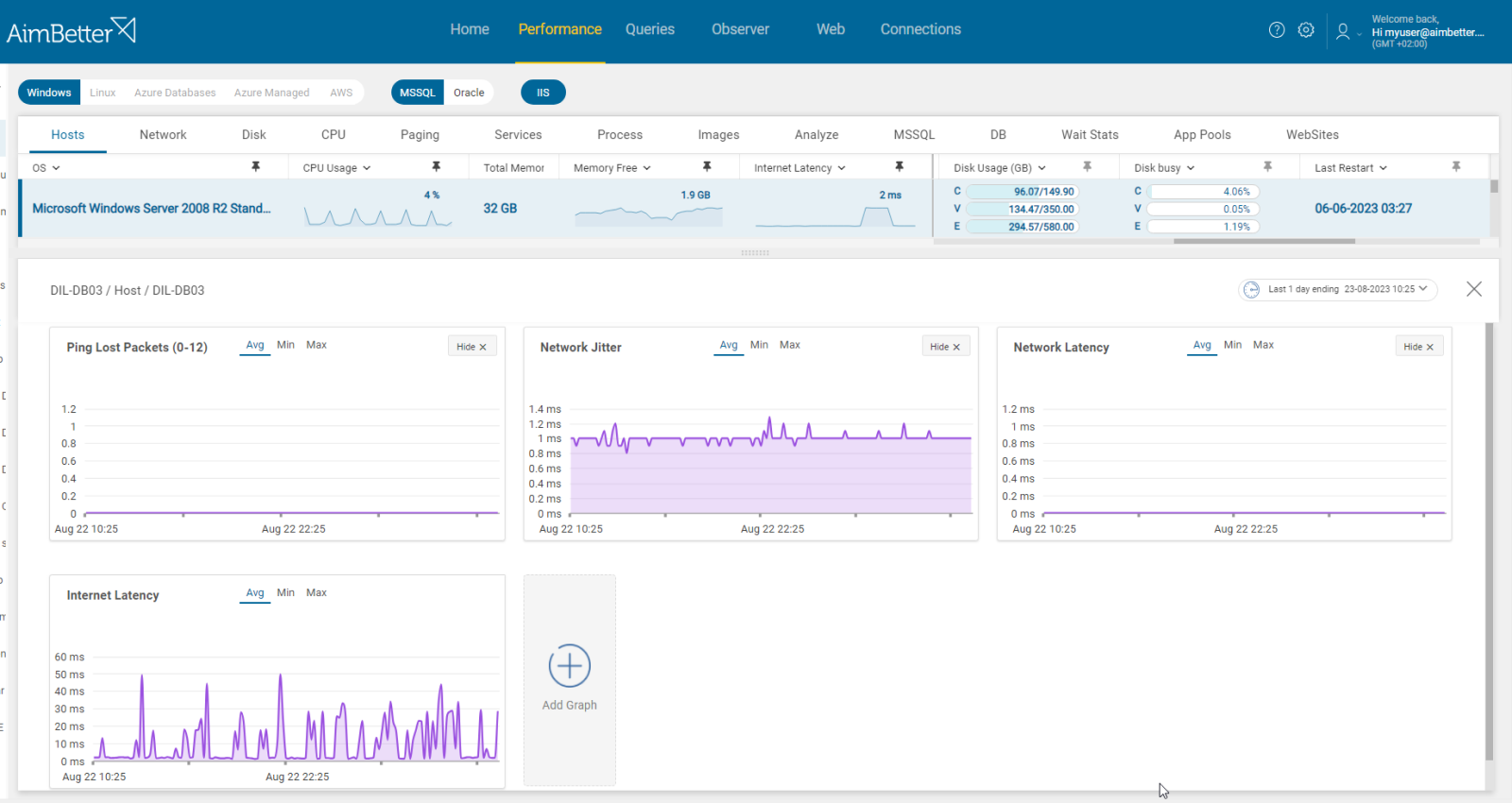Hide the Network Jitter graph
The height and width of the screenshot is (803, 1512).
tap(945, 347)
